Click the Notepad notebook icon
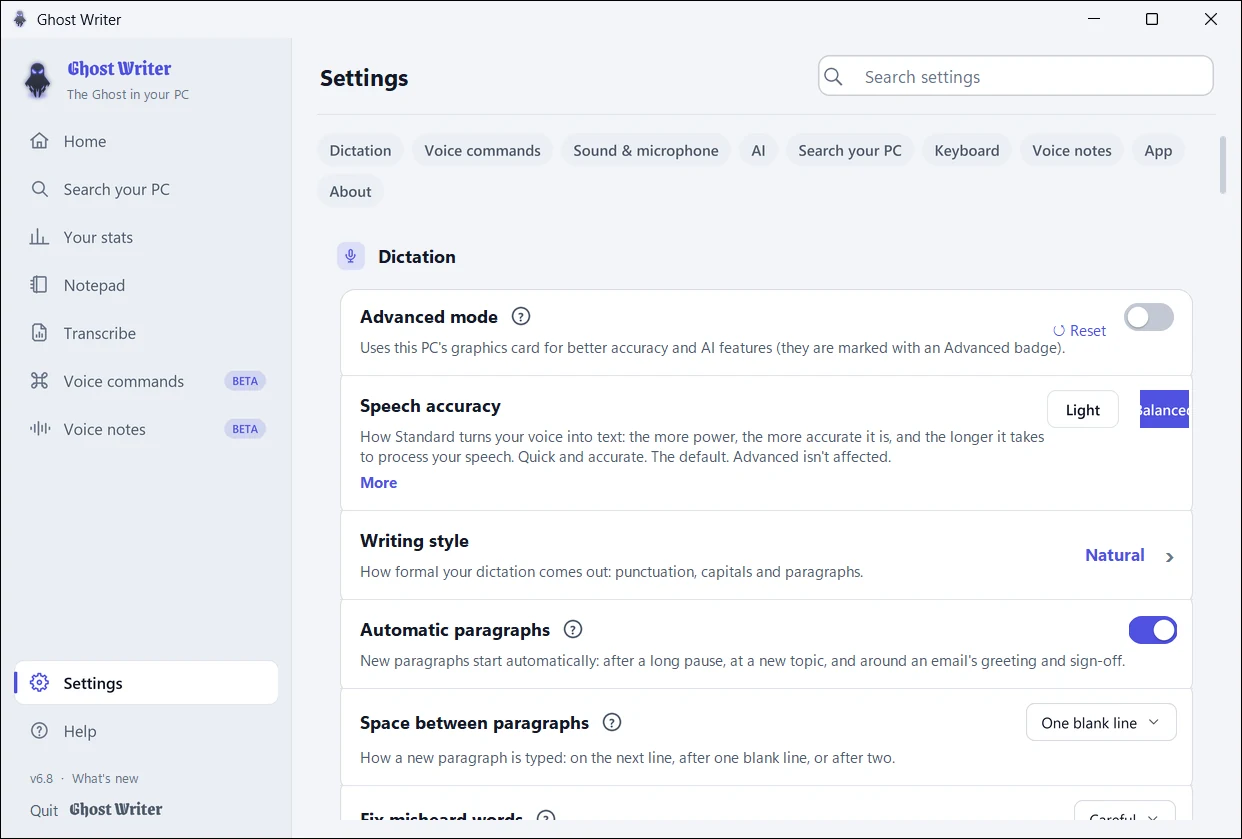 39,285
